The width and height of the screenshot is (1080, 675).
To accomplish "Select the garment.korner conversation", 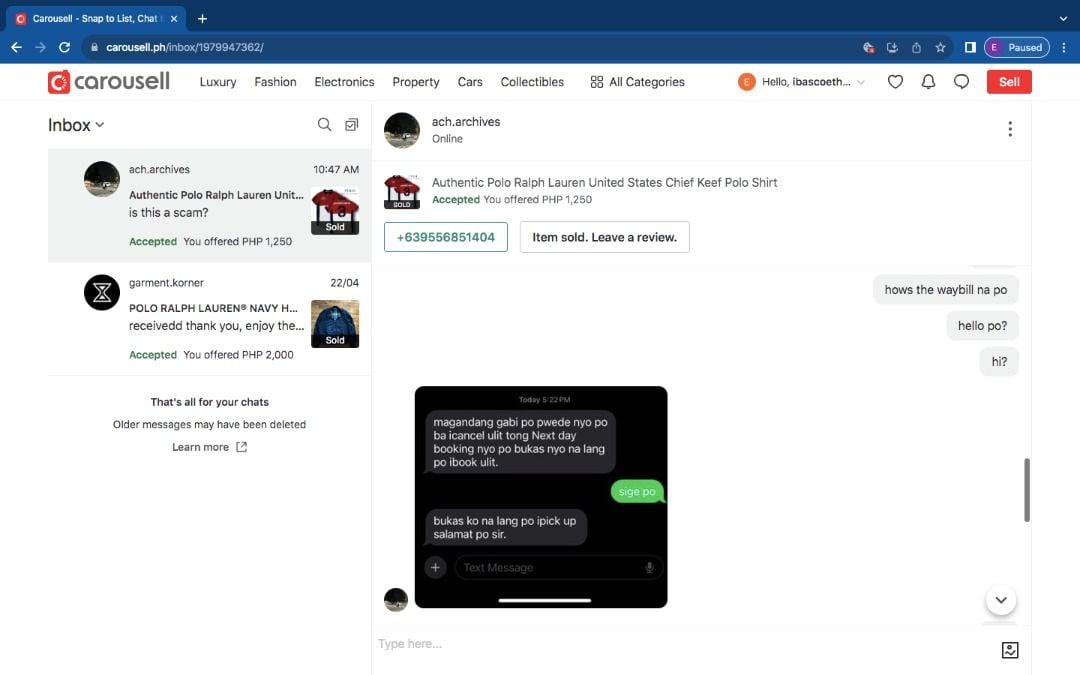I will (x=209, y=318).
